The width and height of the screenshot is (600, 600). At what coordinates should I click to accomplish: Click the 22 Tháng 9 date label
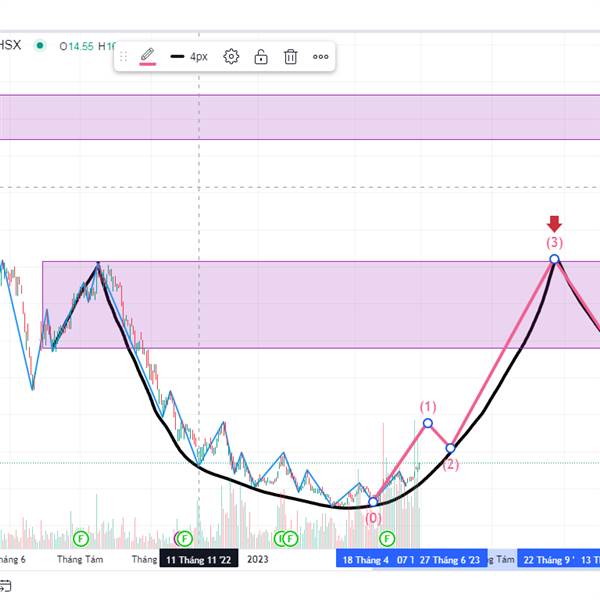click(549, 560)
